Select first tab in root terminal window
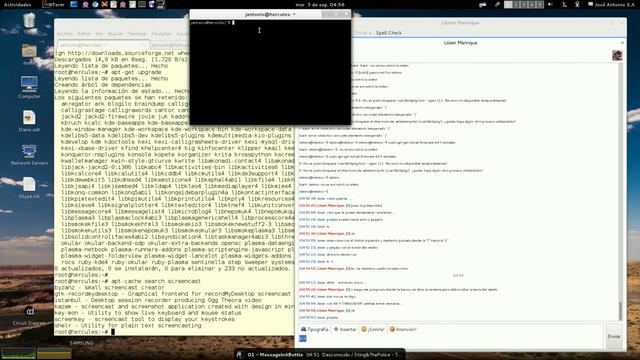Viewport: 640px width, 360px height. (102, 44)
